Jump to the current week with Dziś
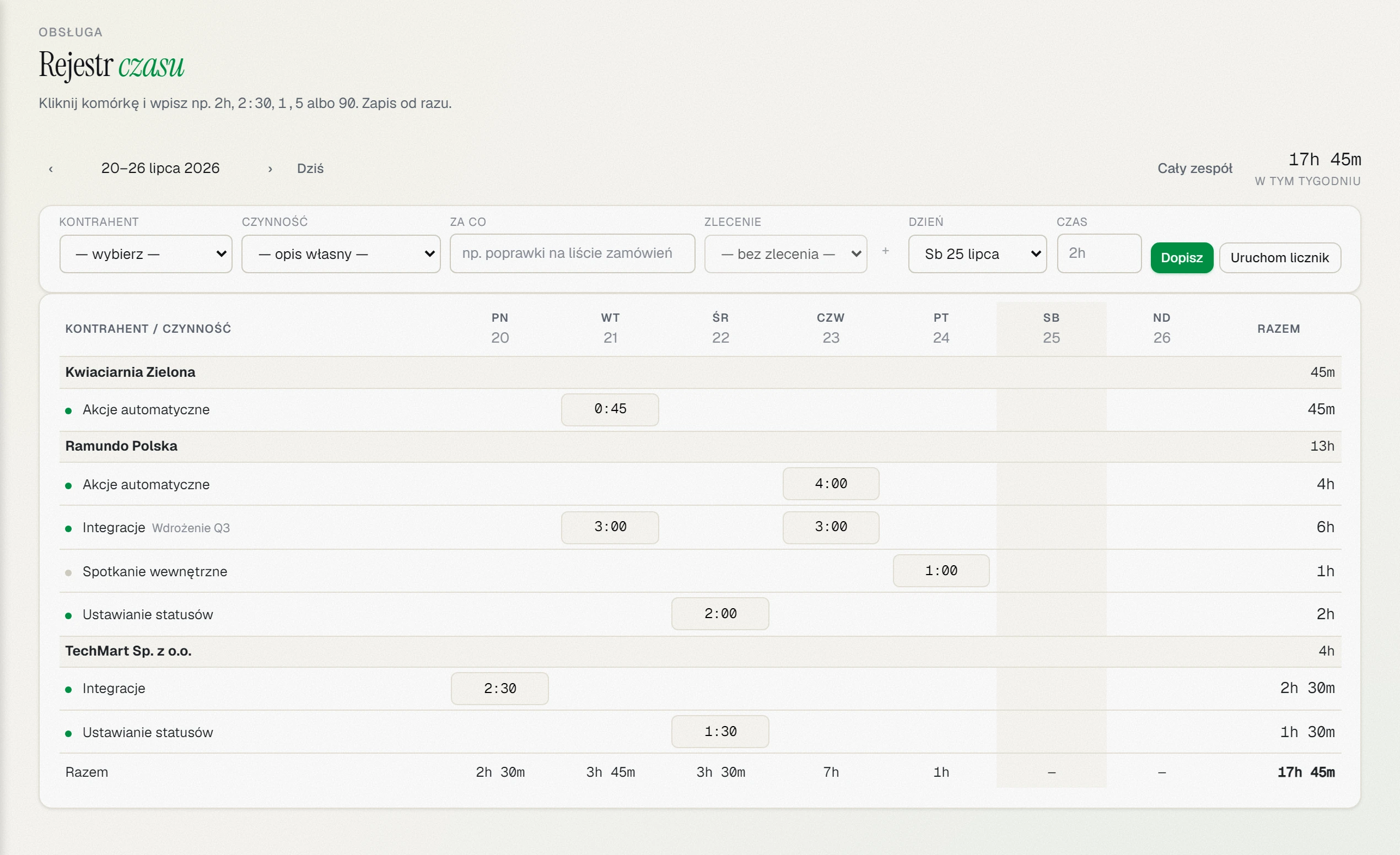Image resolution: width=1400 pixels, height=855 pixels. click(x=310, y=169)
